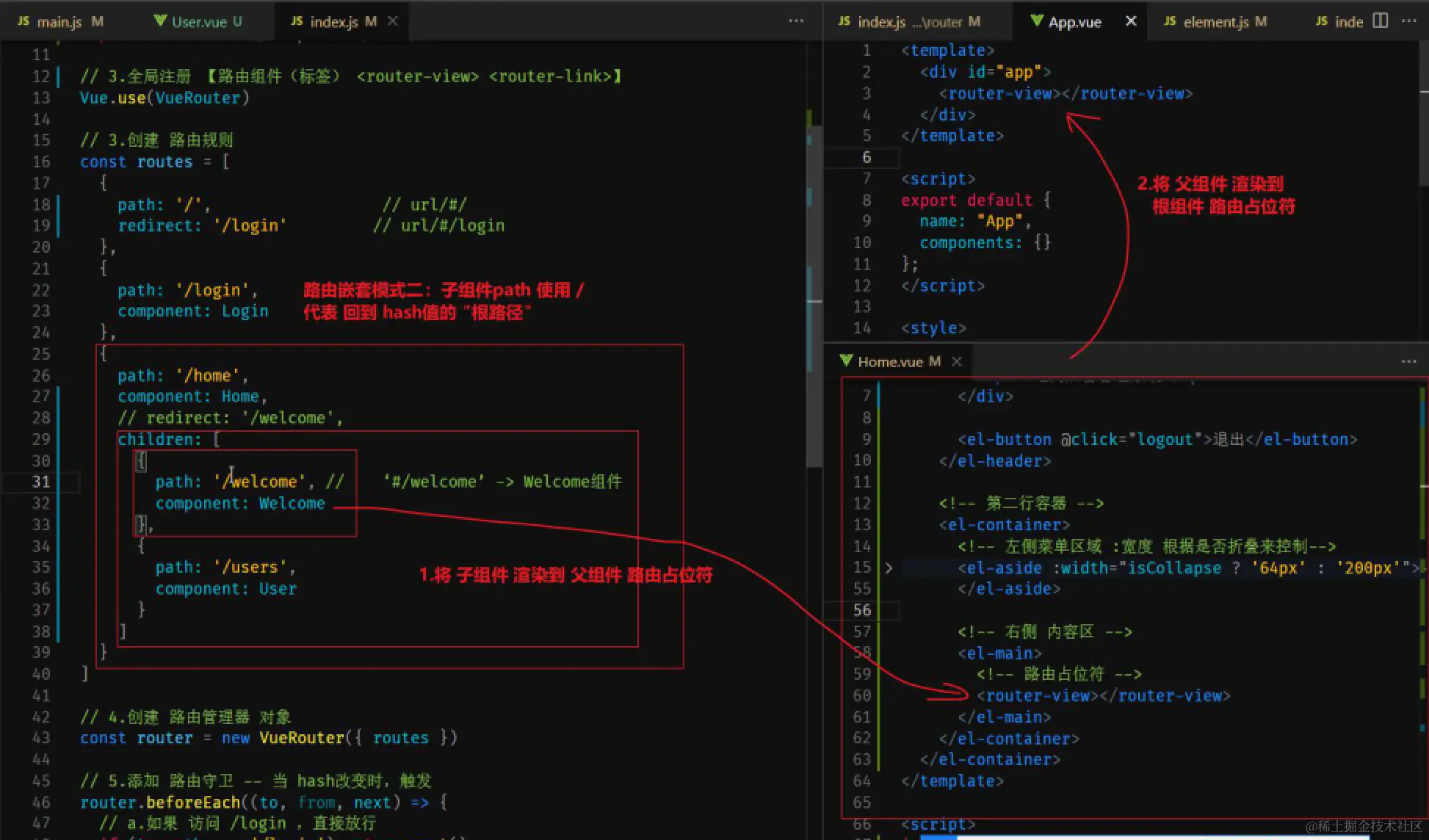
Task: Open more actions for Home.vue editor group
Action: tap(1408, 361)
